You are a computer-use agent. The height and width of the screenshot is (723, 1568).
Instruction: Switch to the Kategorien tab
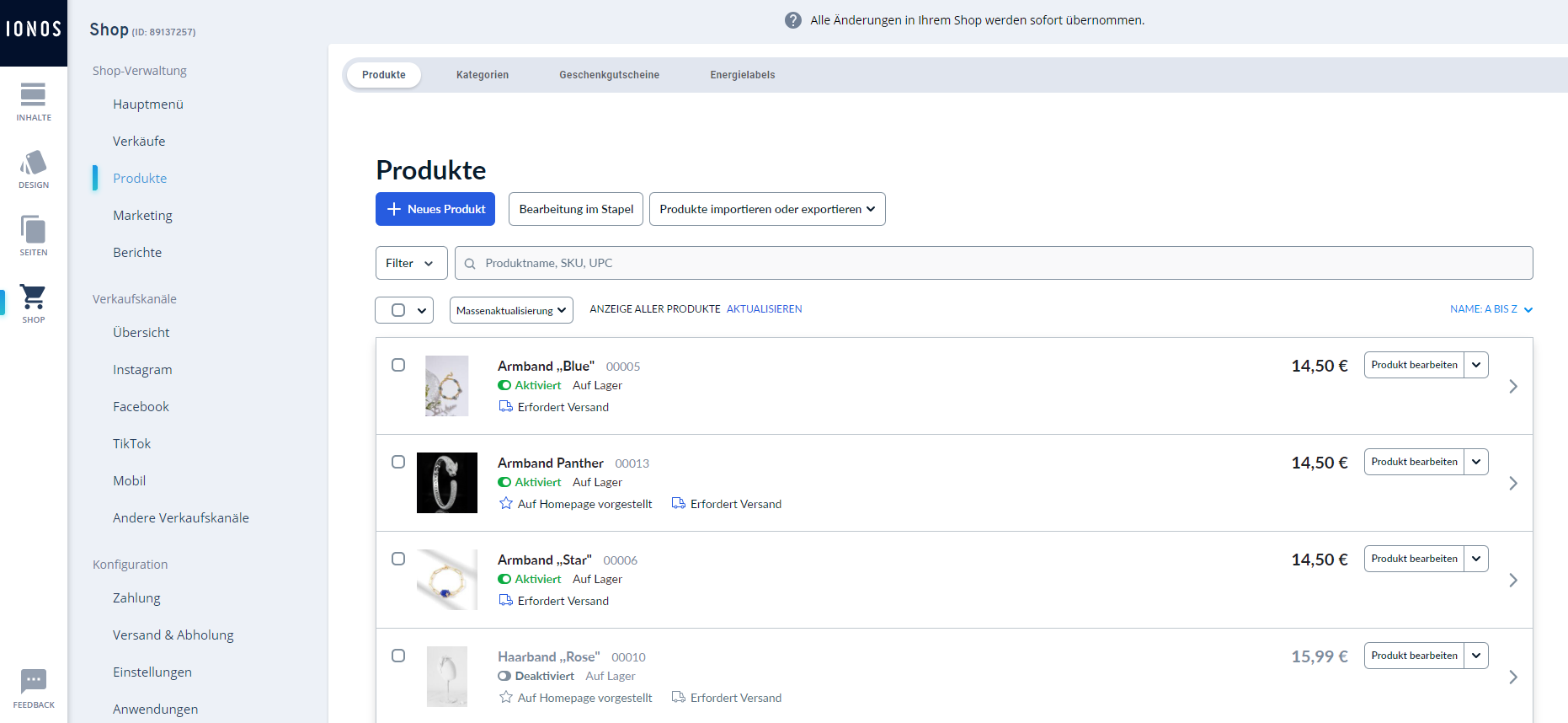point(483,75)
